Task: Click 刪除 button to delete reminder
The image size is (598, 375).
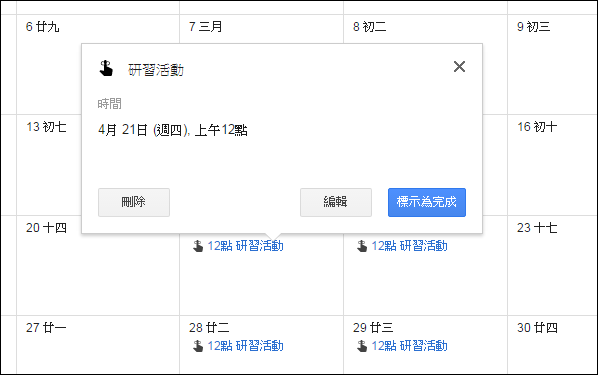Action: coord(134,202)
